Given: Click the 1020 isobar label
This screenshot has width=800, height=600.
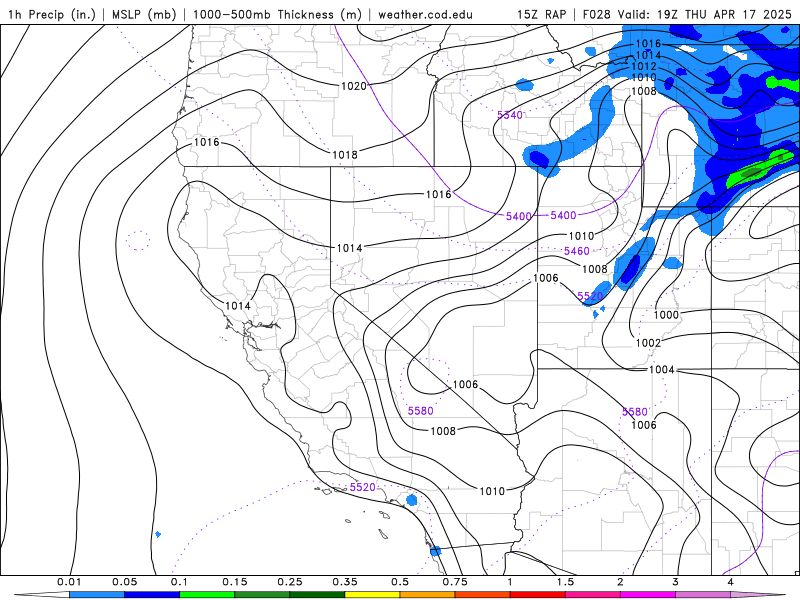Looking at the screenshot, I should 354,86.
